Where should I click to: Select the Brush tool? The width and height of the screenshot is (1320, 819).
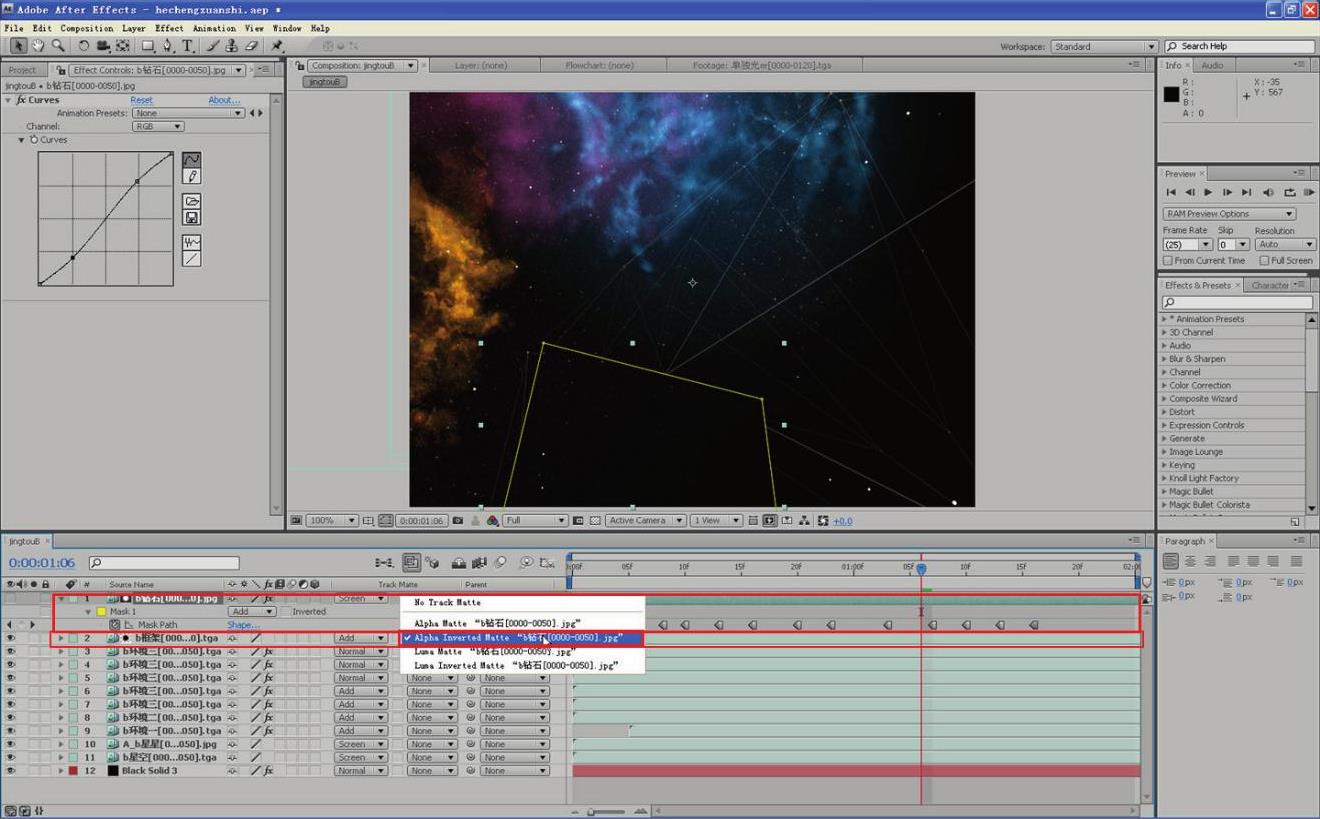(214, 46)
